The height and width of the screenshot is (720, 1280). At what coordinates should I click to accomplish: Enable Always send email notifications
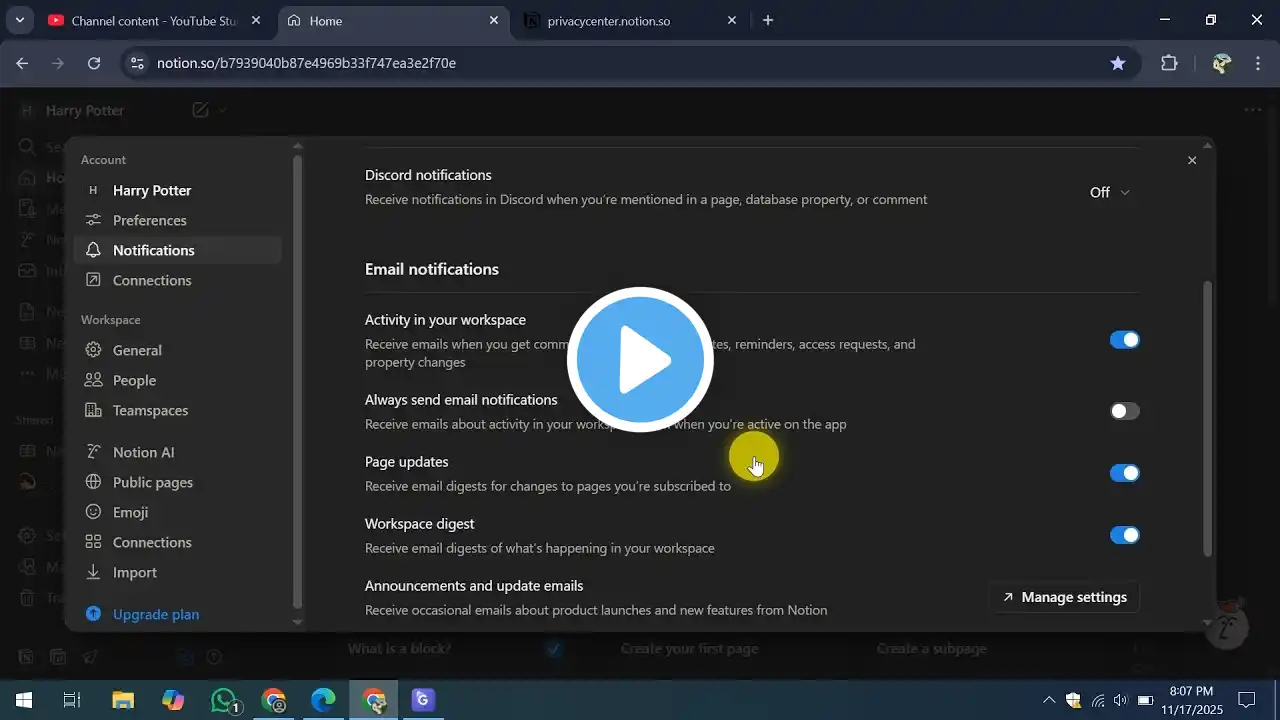1124,411
